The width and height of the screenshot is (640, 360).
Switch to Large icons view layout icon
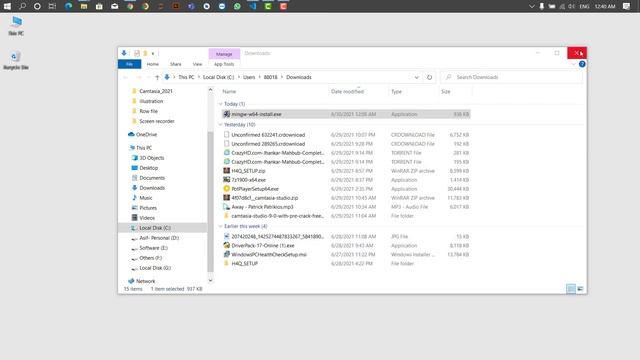580,289
